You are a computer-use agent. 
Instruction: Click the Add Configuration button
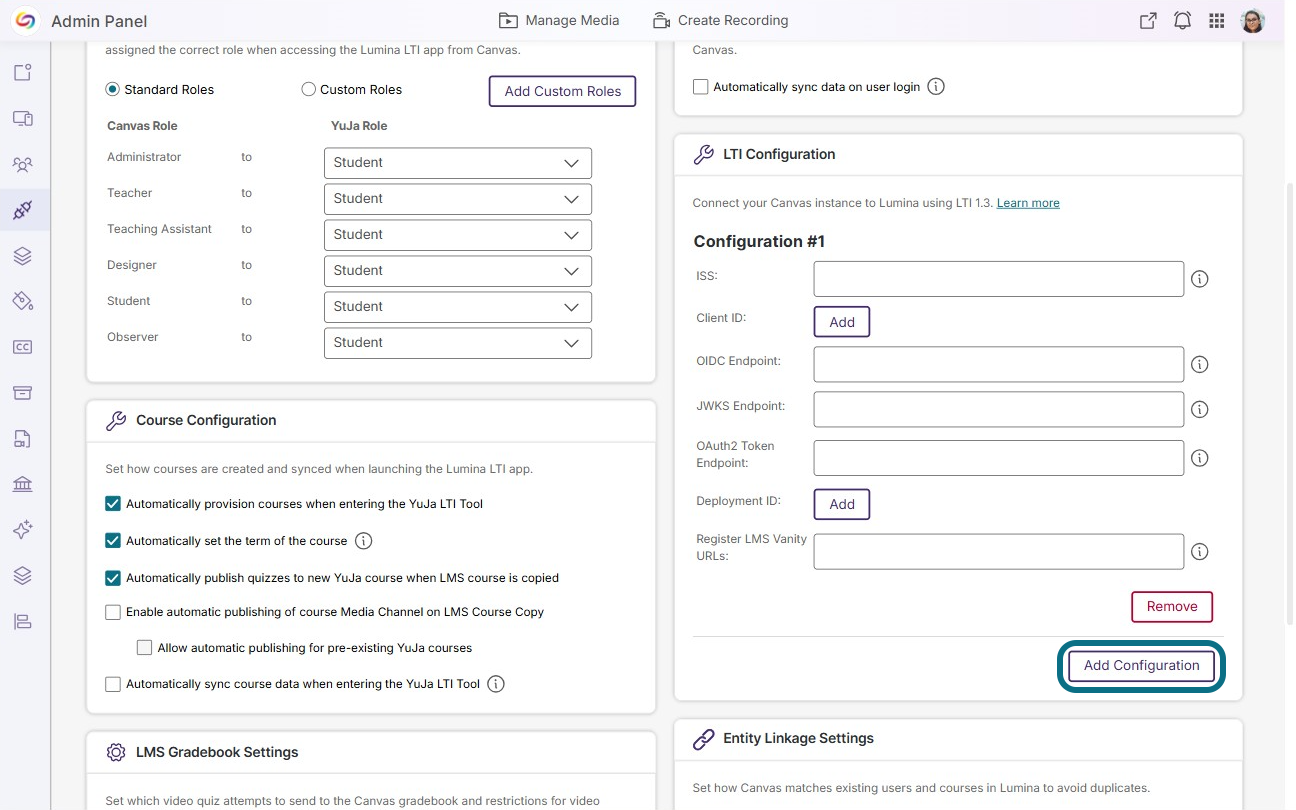(1142, 666)
